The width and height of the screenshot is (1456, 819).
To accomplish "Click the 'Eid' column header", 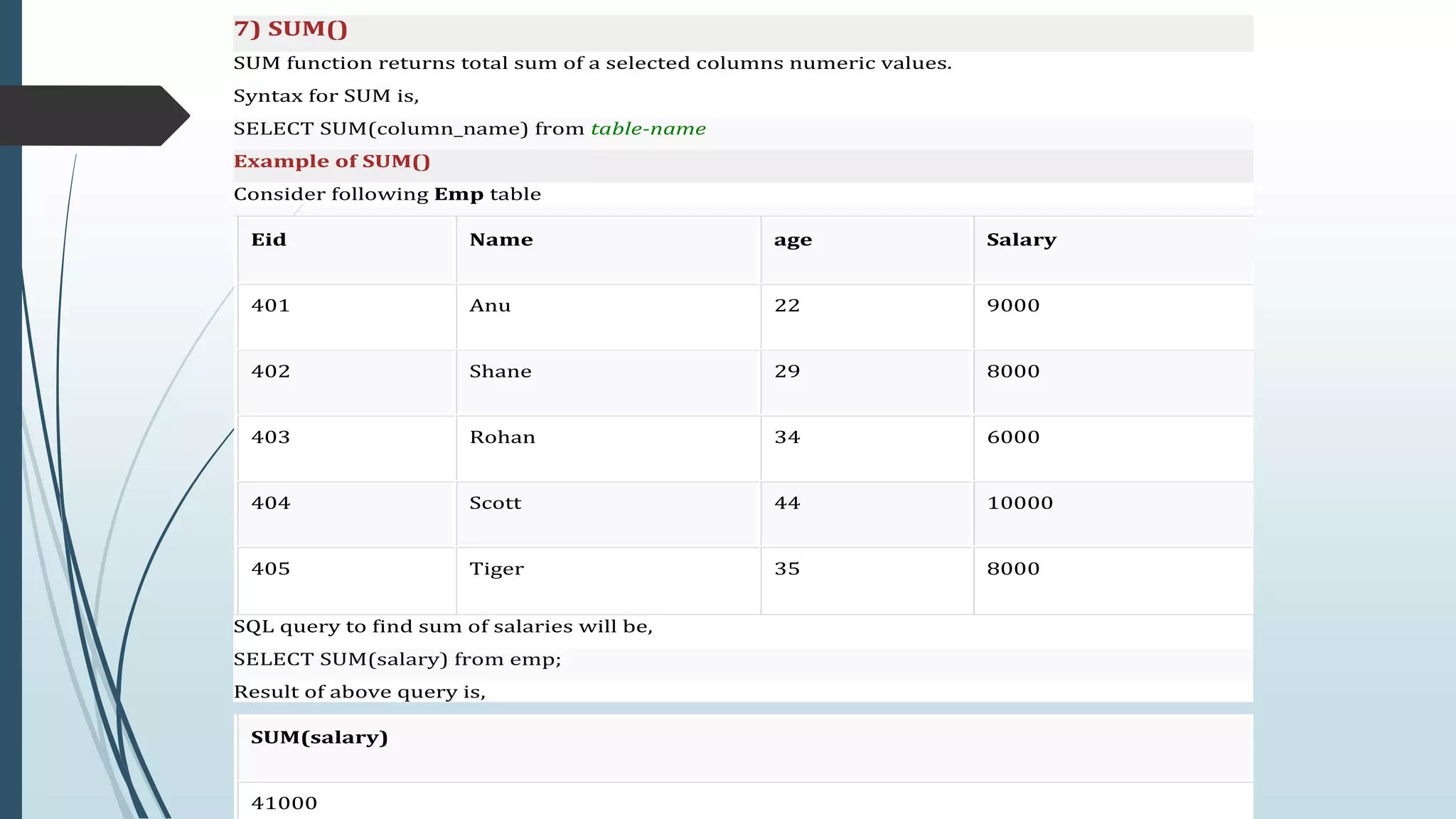I will pos(269,240).
